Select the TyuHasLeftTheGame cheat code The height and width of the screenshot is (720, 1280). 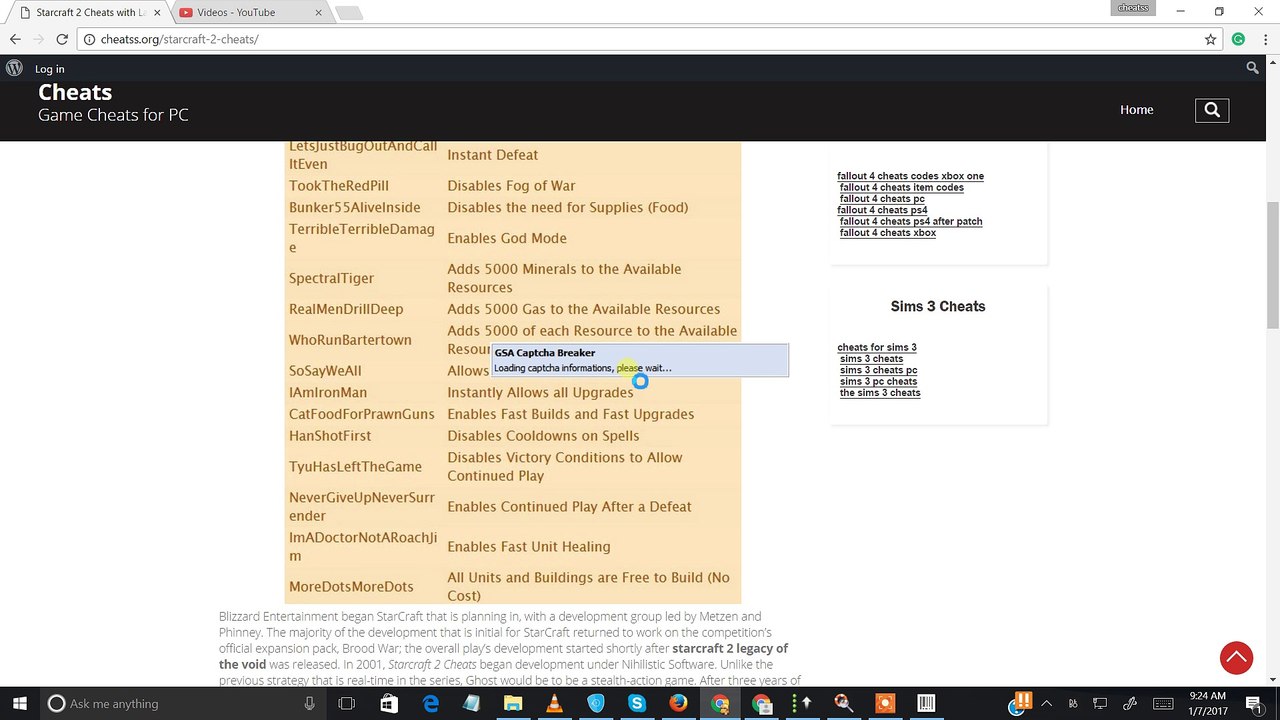(355, 467)
